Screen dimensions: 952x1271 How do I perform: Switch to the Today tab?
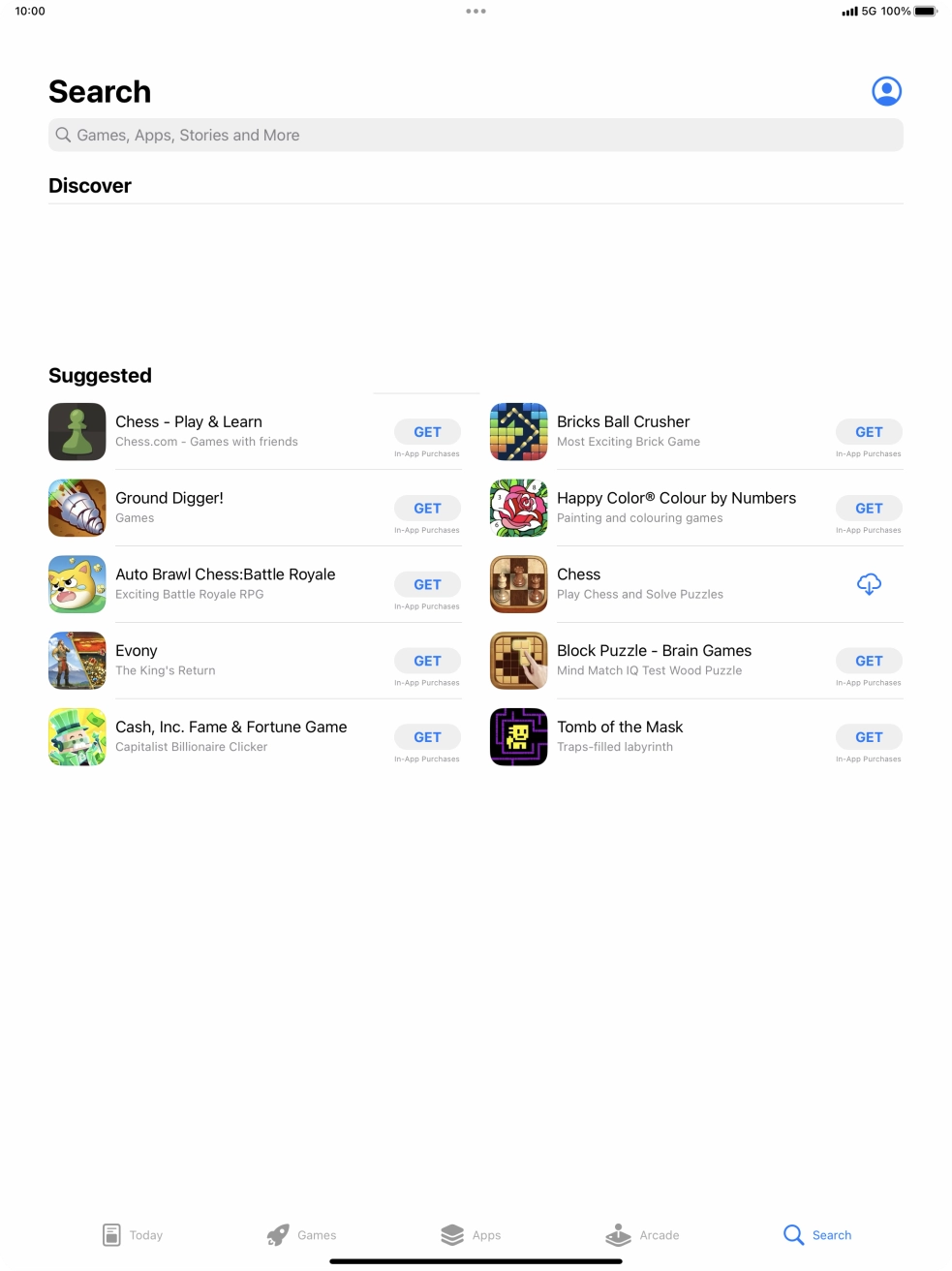tap(133, 1235)
